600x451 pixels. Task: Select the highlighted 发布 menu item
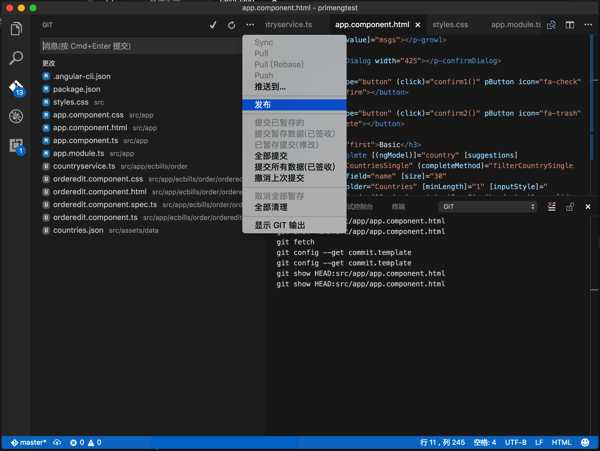tap(294, 105)
